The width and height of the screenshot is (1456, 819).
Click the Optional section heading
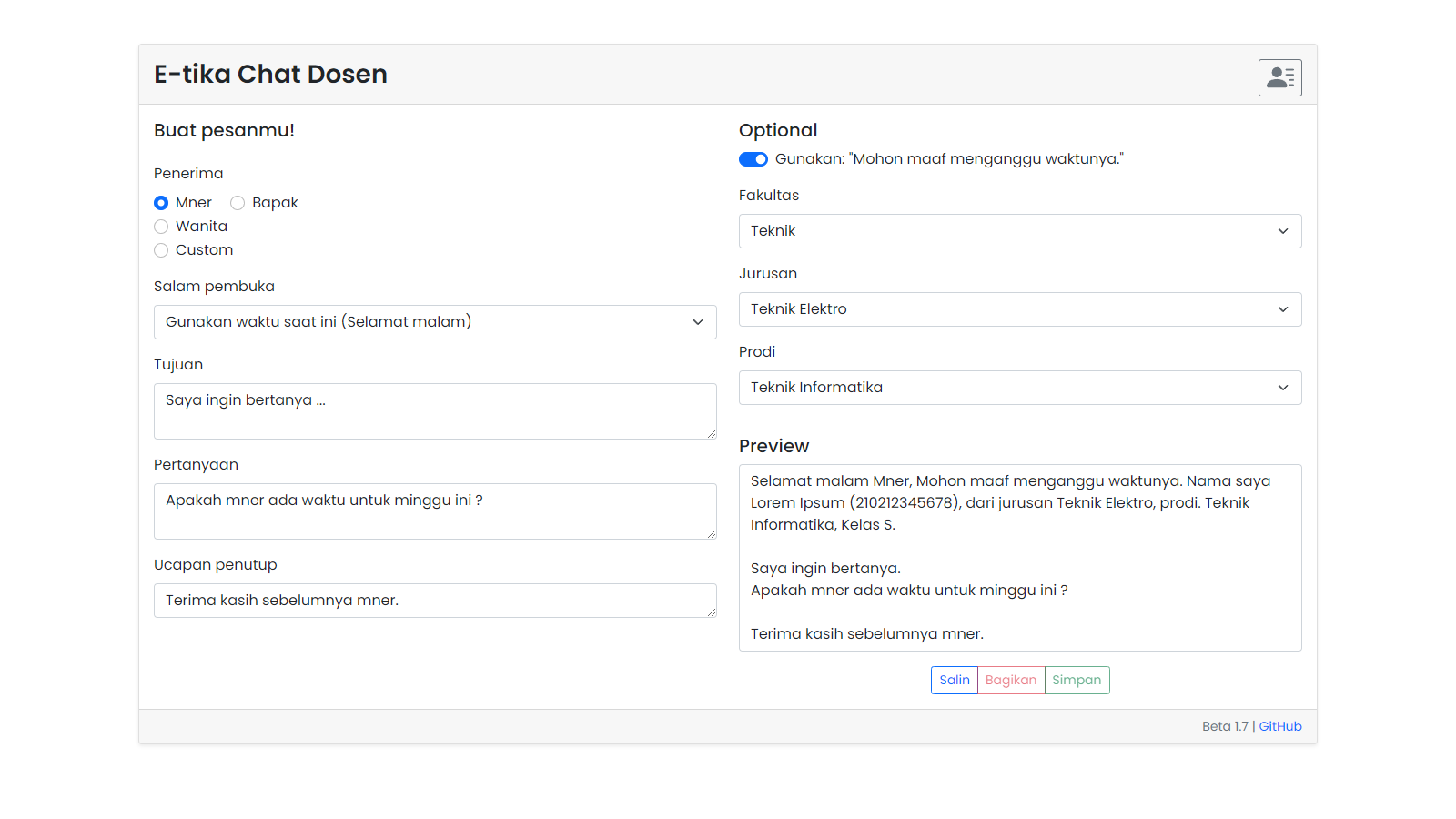[778, 130]
